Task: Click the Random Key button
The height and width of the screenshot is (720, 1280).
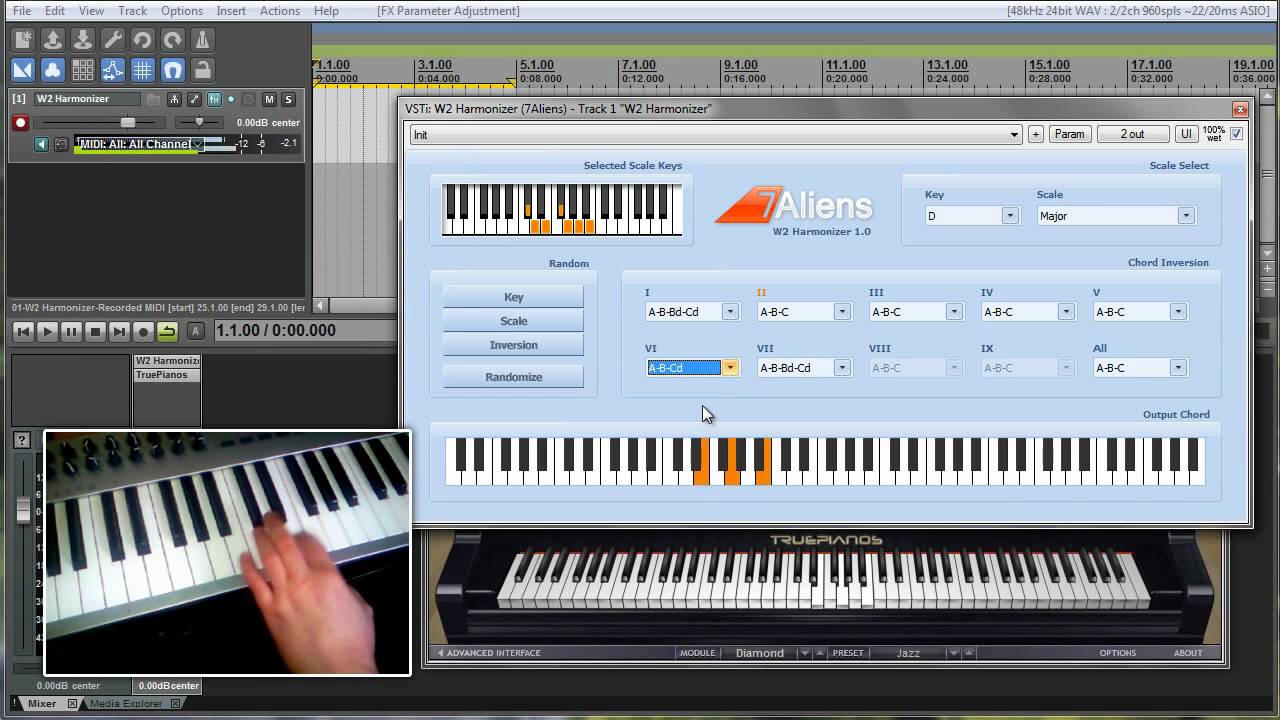Action: coord(513,297)
